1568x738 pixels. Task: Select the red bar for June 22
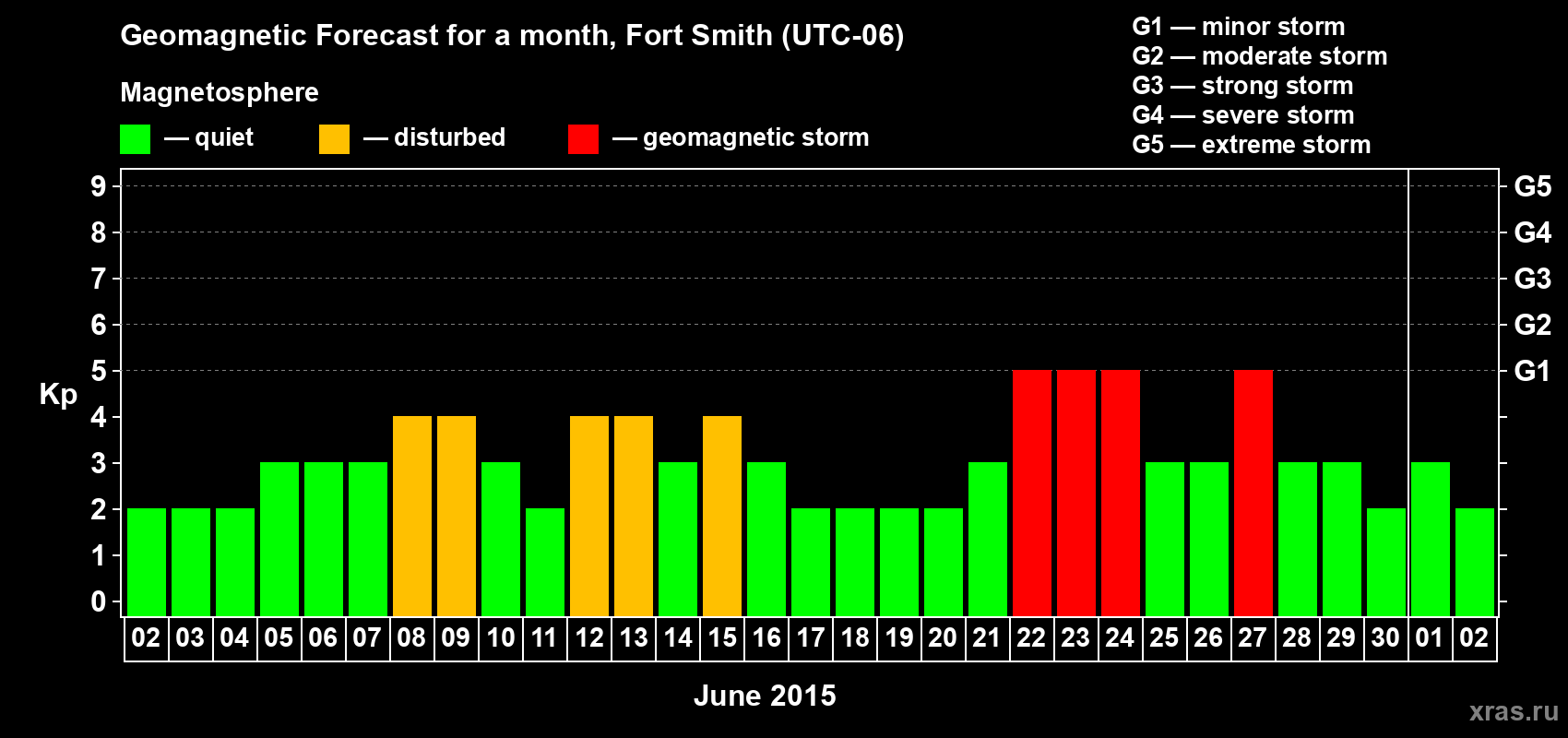click(1032, 493)
